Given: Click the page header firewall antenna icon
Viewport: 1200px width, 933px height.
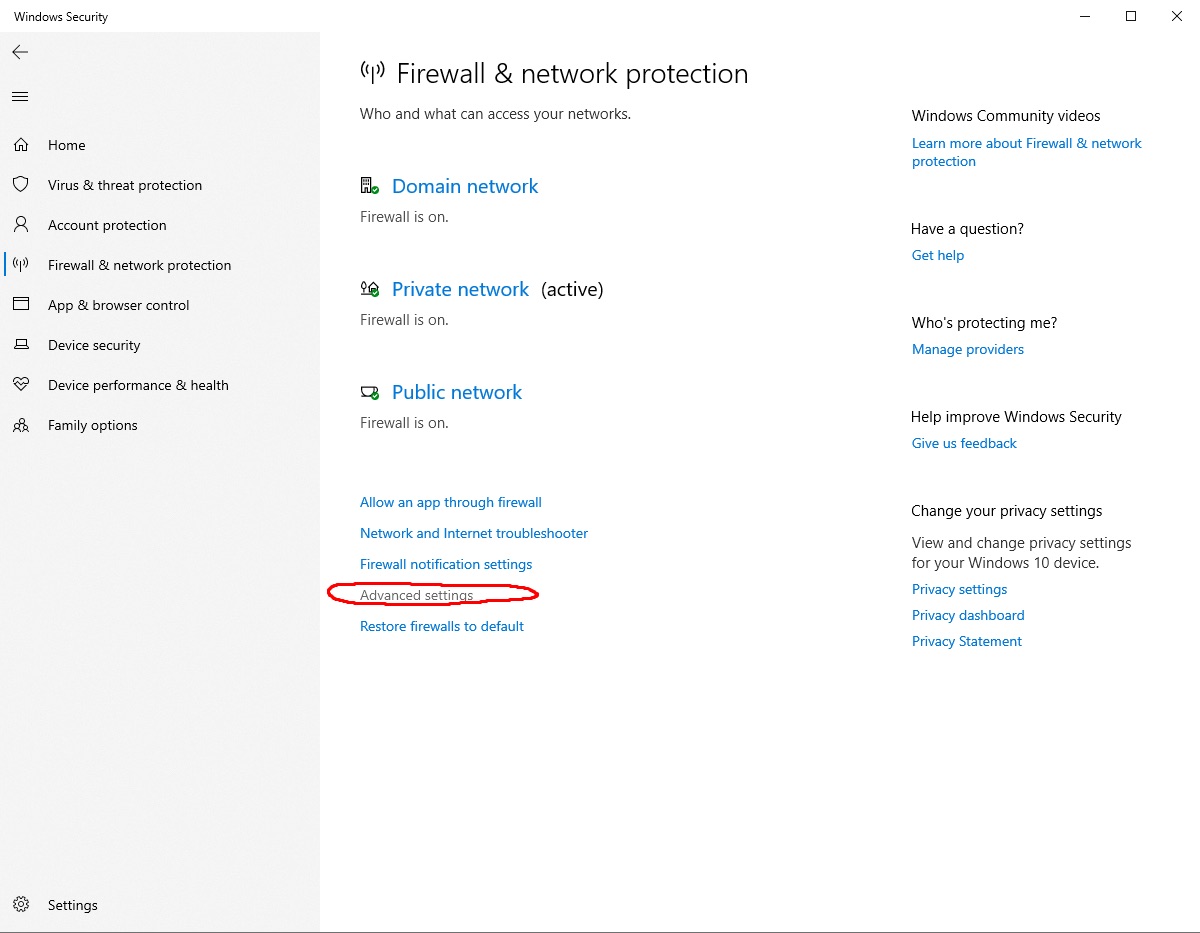Looking at the screenshot, I should tap(373, 72).
